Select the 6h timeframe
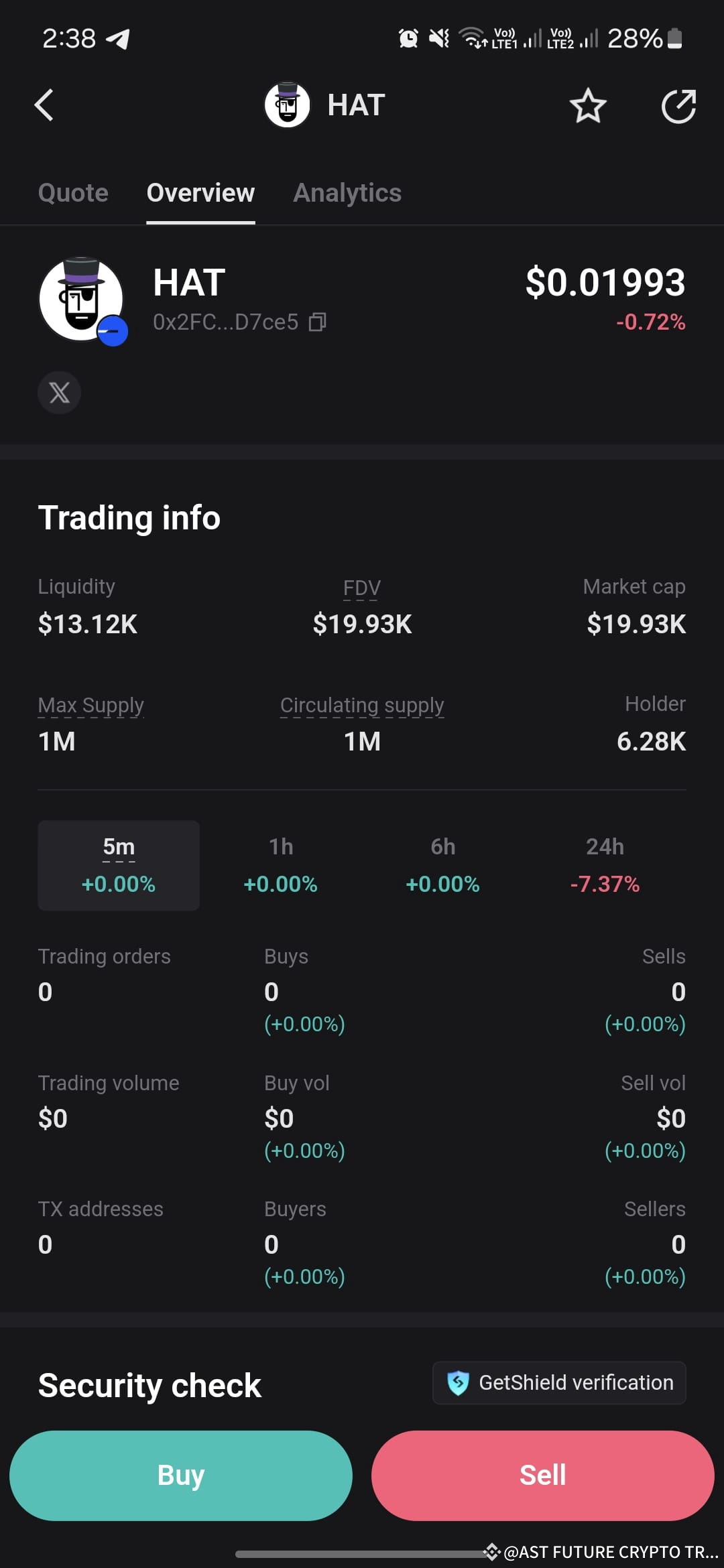 coord(443,866)
